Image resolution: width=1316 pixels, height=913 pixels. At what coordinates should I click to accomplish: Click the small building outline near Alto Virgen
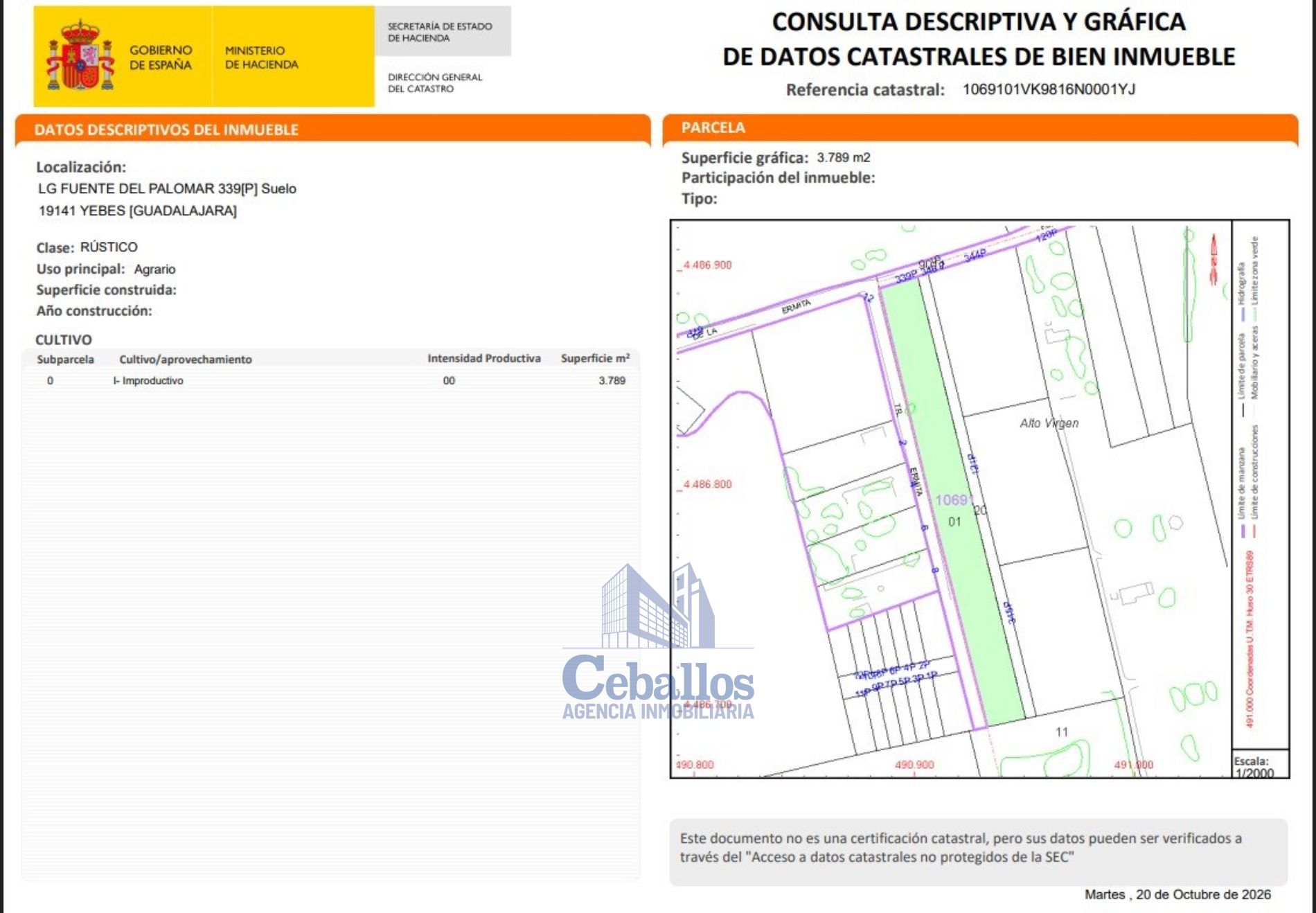tap(1057, 335)
